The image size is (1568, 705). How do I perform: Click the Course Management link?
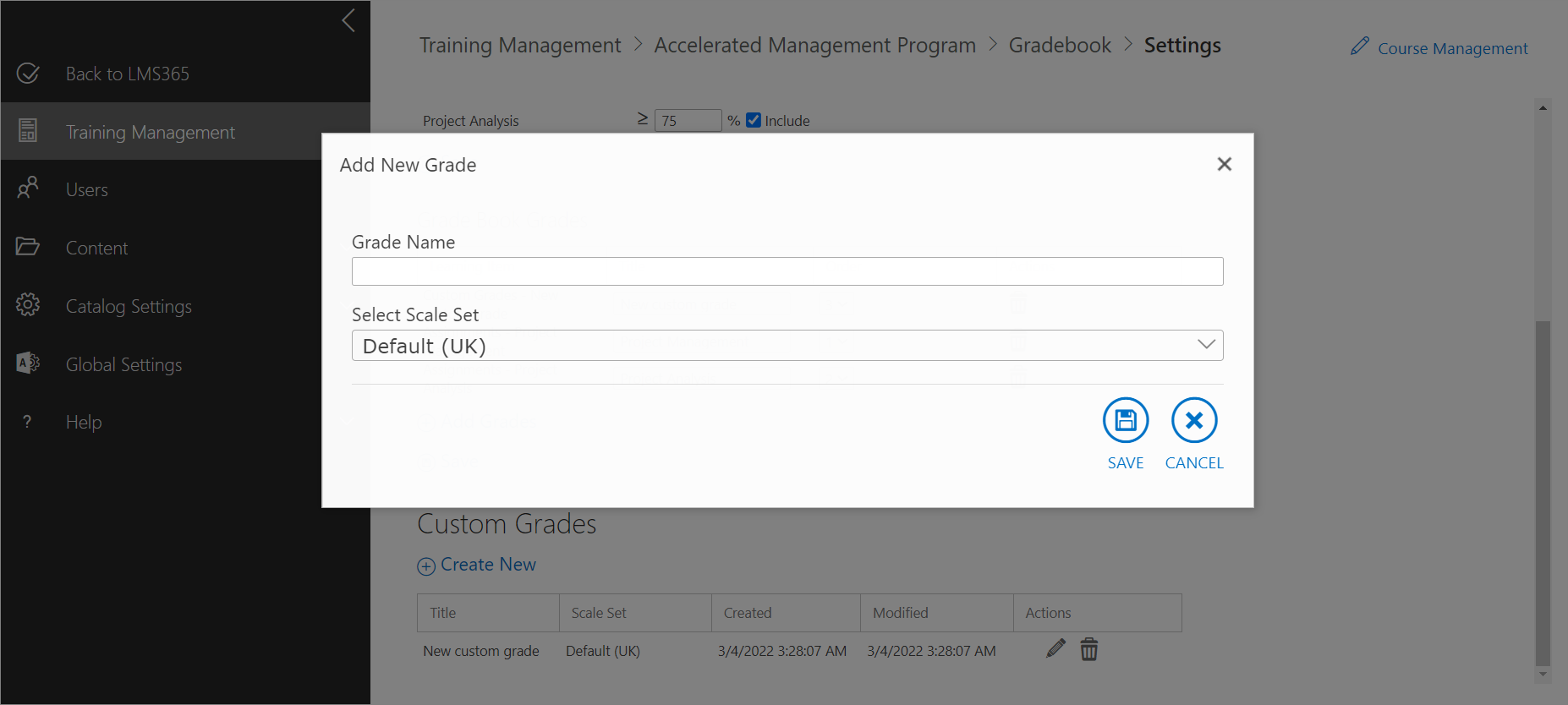coord(1451,48)
